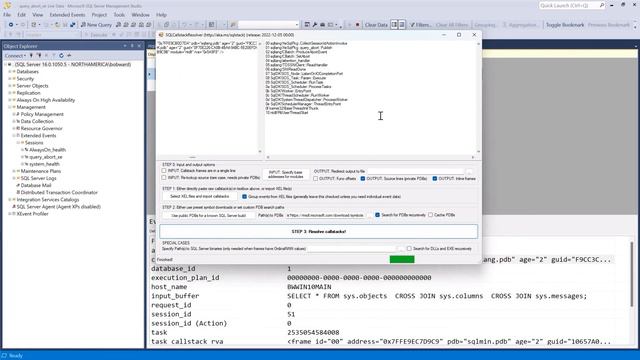Expand the Databases node

(x=10, y=72)
